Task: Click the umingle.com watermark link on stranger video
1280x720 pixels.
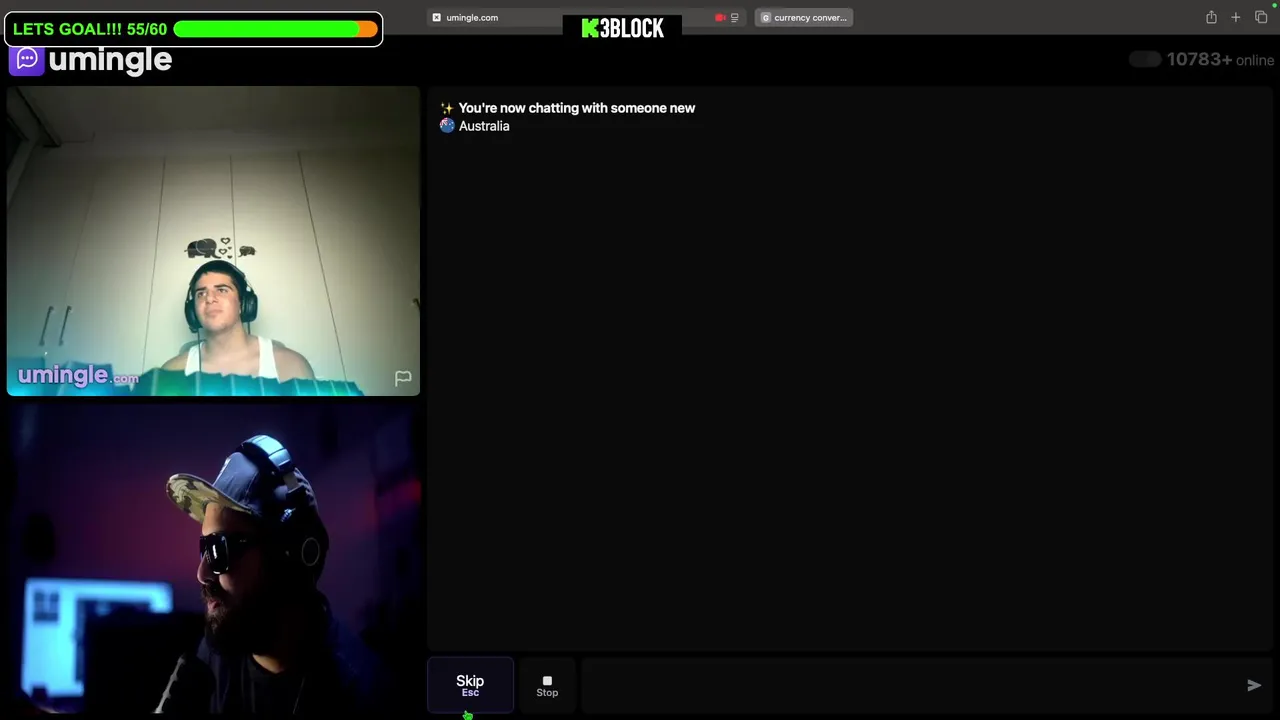Action: [x=78, y=376]
